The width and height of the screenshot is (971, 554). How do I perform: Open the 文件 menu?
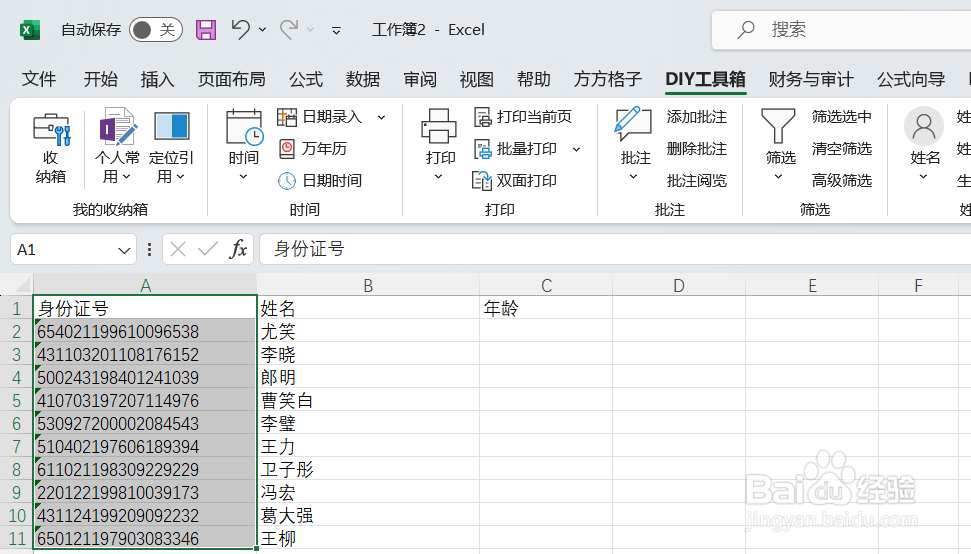point(38,79)
